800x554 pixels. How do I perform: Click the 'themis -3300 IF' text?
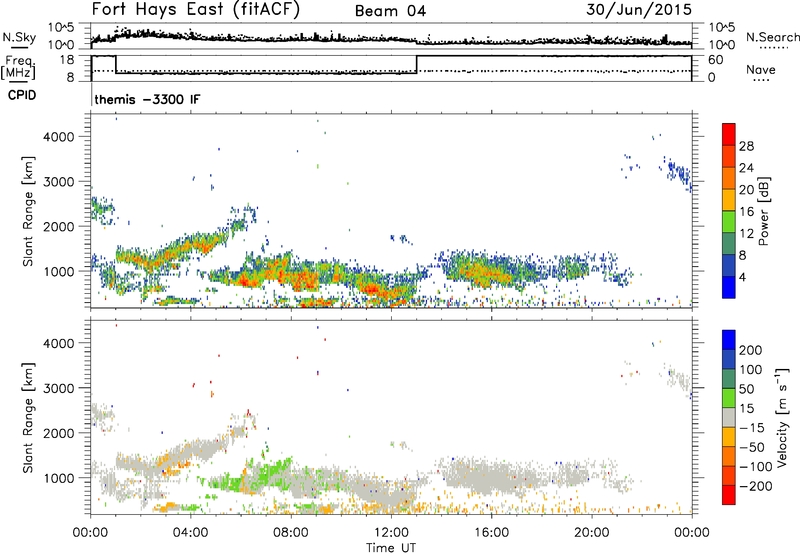tap(147, 99)
